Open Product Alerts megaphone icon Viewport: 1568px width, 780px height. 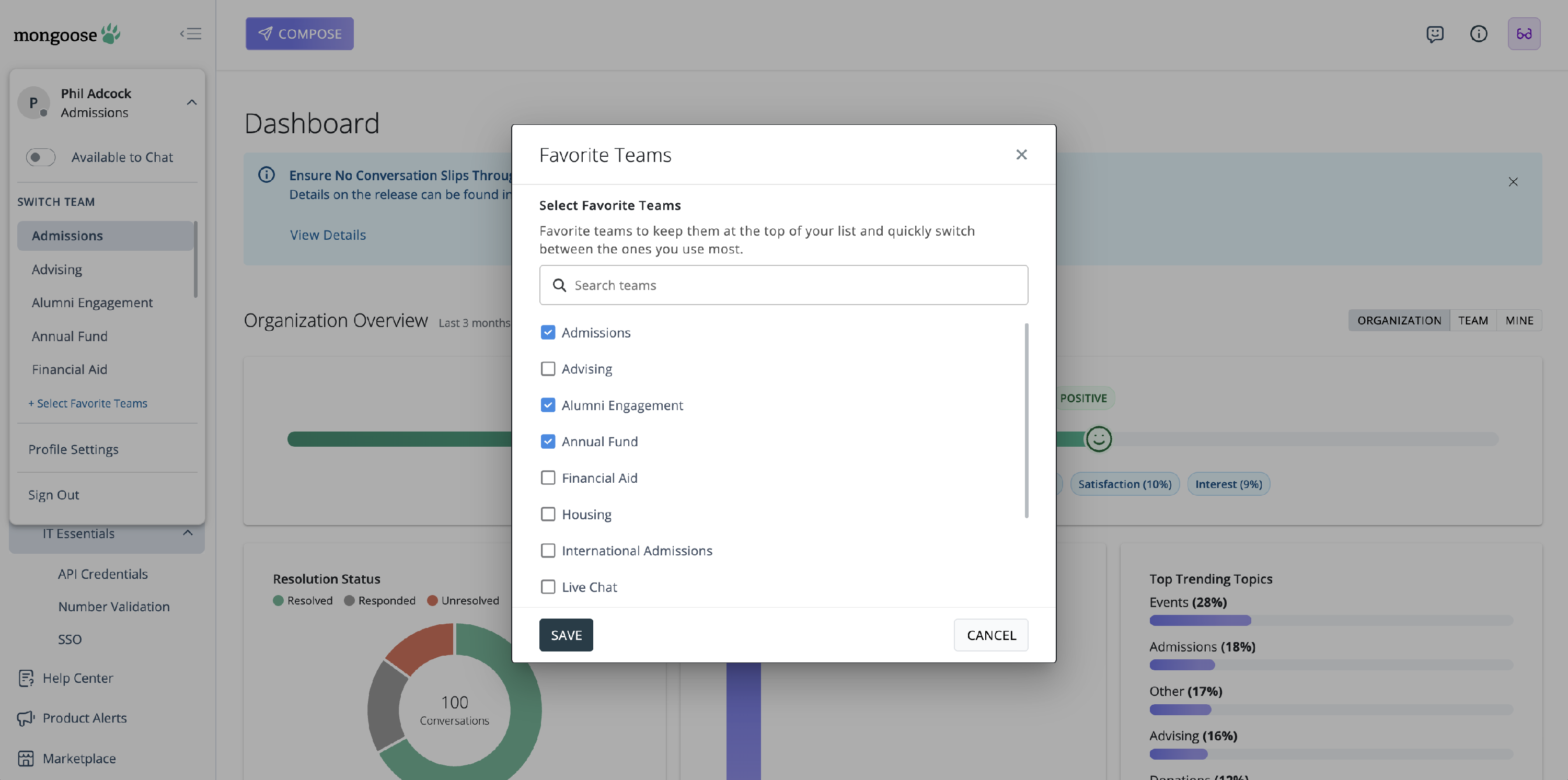click(x=26, y=718)
